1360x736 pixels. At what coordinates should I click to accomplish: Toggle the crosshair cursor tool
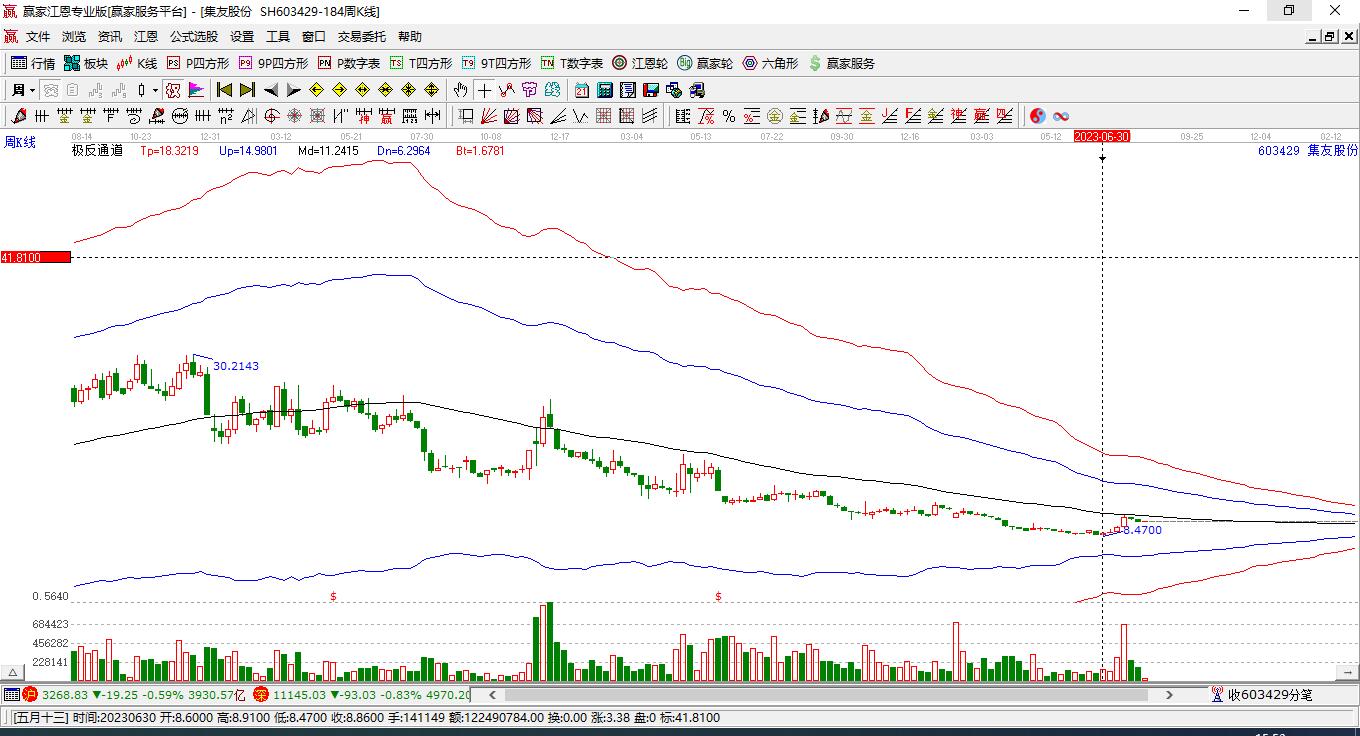[x=484, y=90]
